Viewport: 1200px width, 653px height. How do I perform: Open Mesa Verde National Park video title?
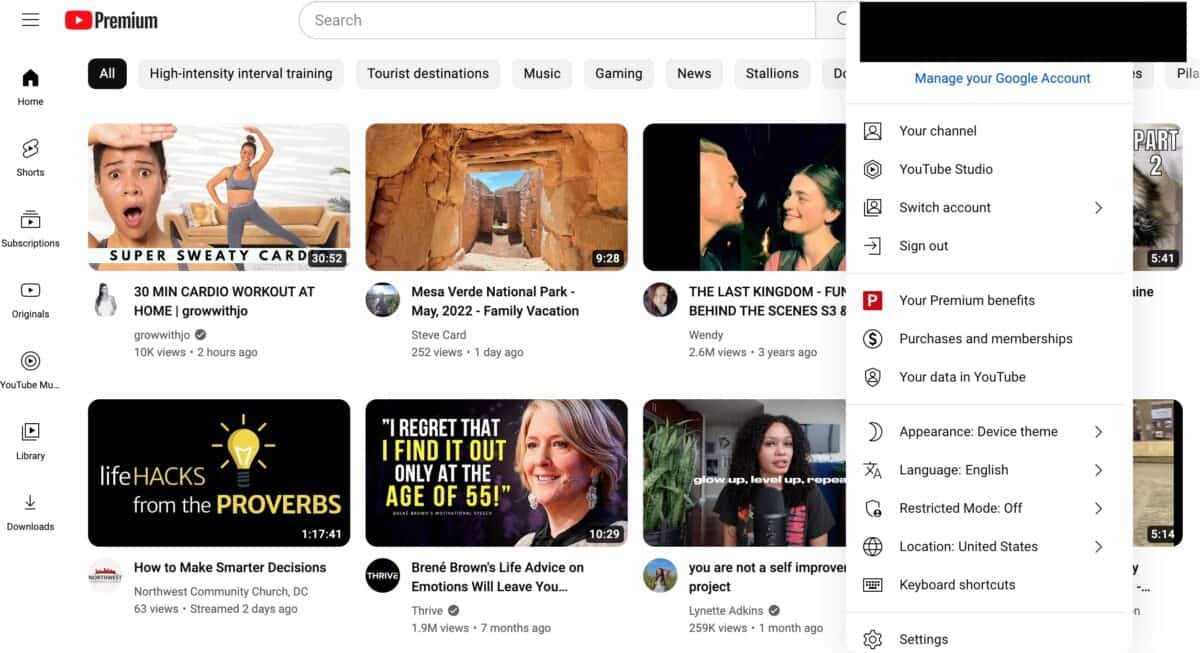(x=495, y=301)
